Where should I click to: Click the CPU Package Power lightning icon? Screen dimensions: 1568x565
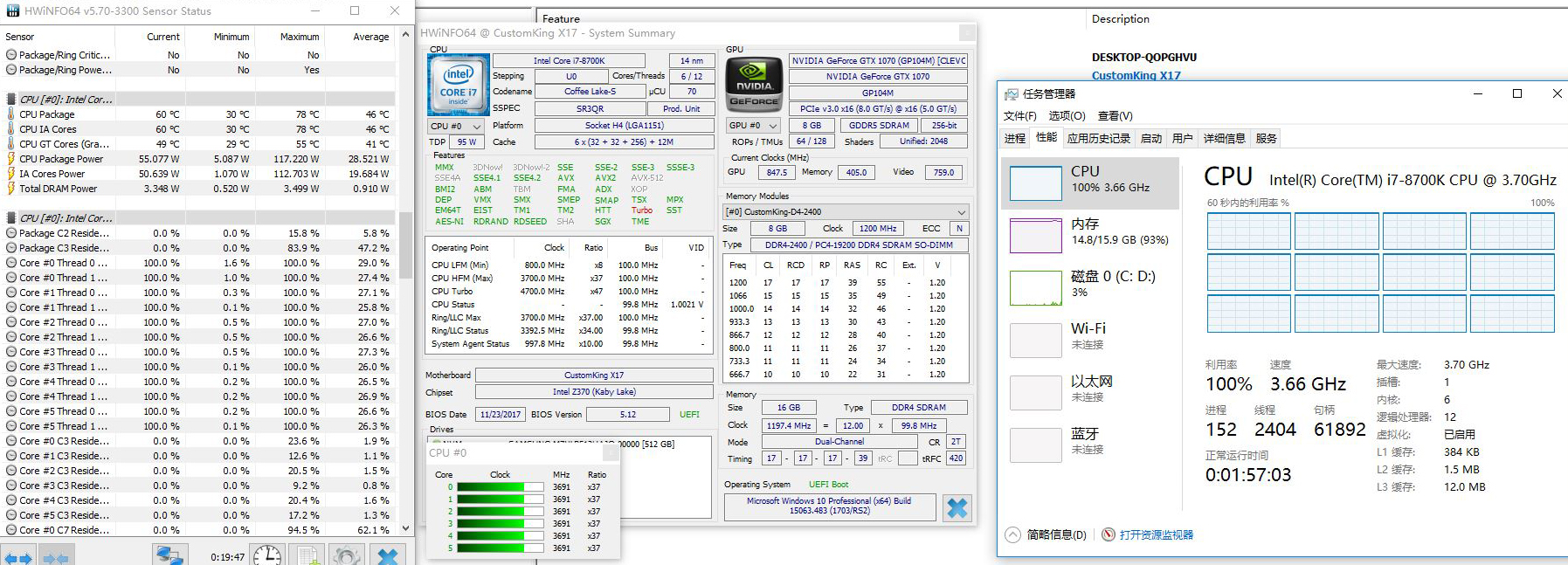click(x=10, y=159)
